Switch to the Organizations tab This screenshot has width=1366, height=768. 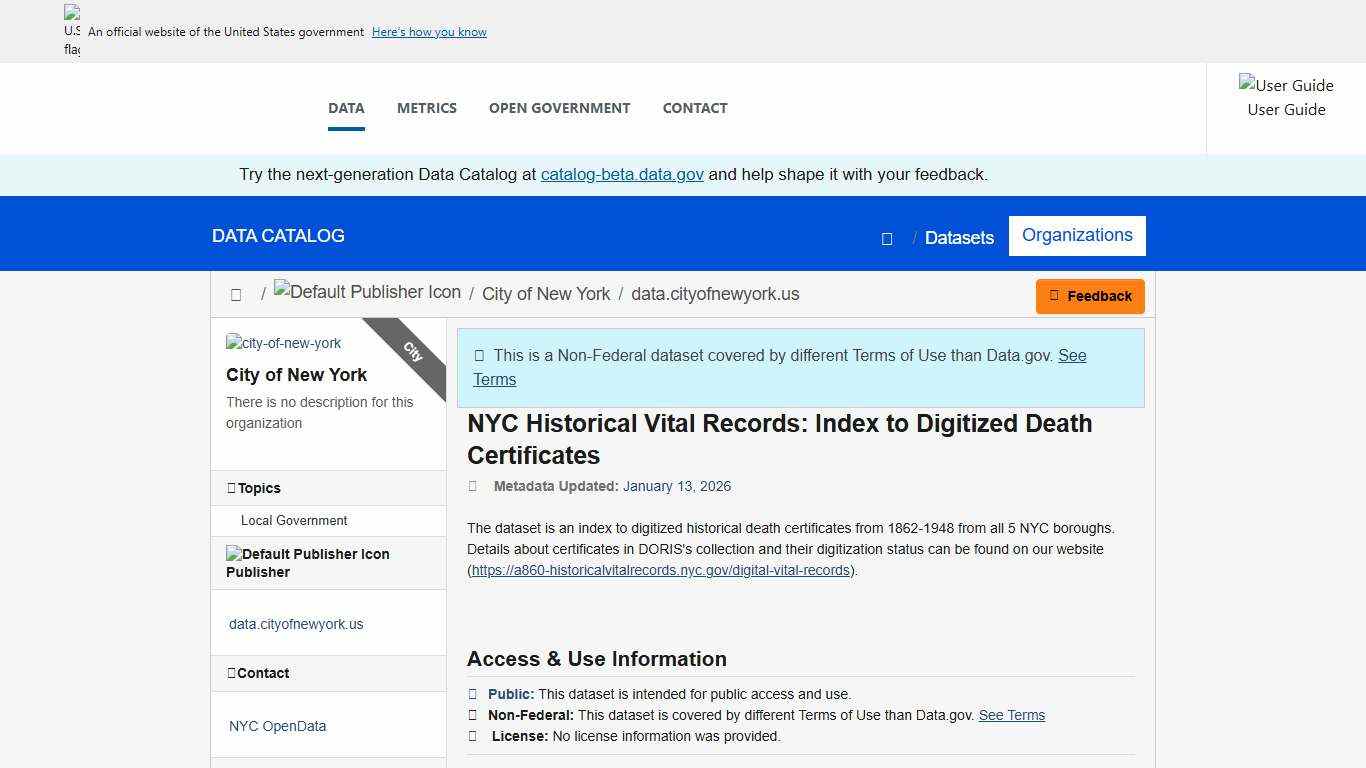pyautogui.click(x=1077, y=235)
